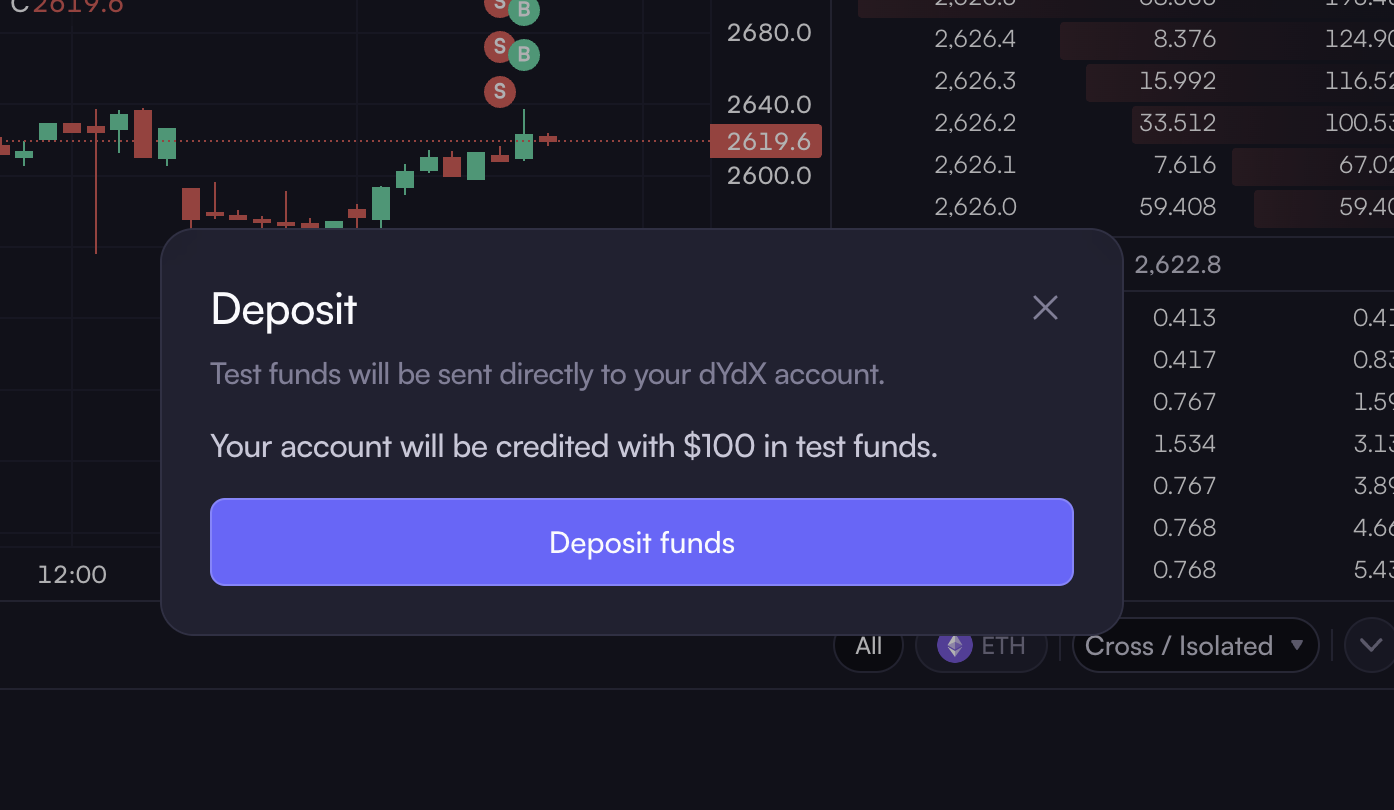This screenshot has width=1394, height=810.
Task: Close the Deposit dialog with the X
Action: (1045, 307)
